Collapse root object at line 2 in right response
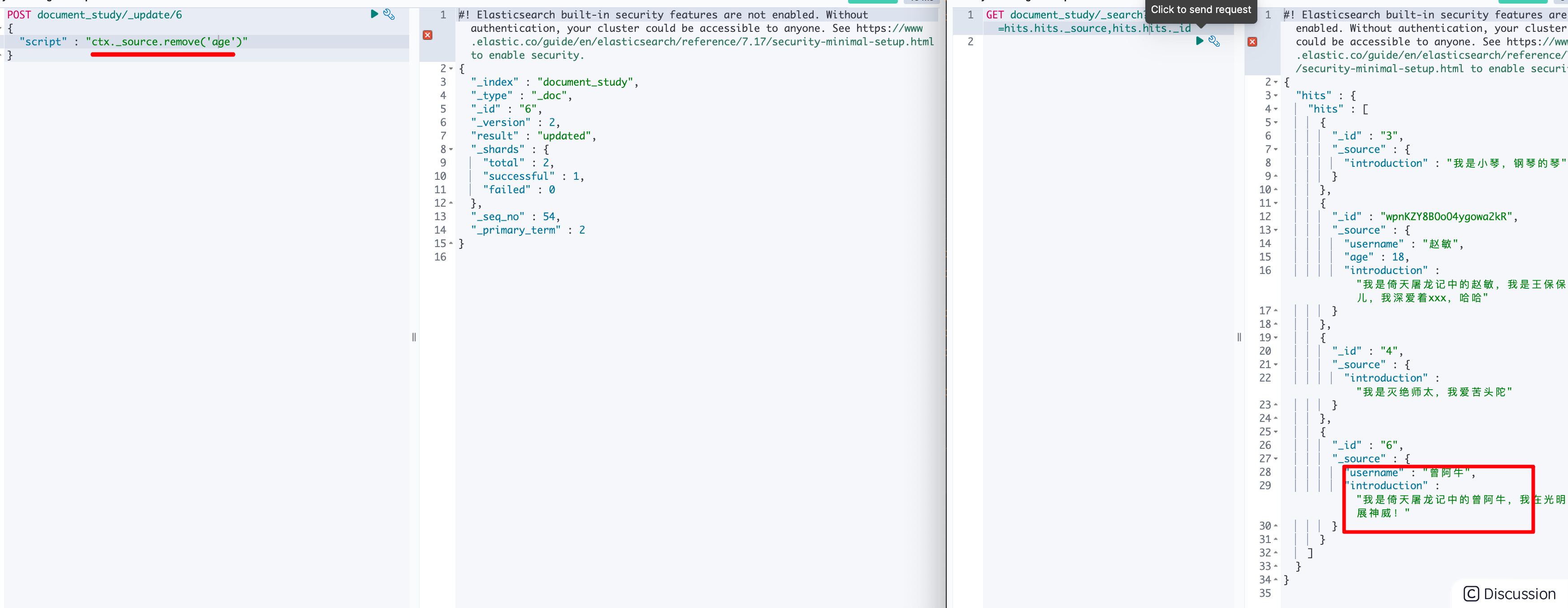1568x608 pixels. [x=1276, y=82]
